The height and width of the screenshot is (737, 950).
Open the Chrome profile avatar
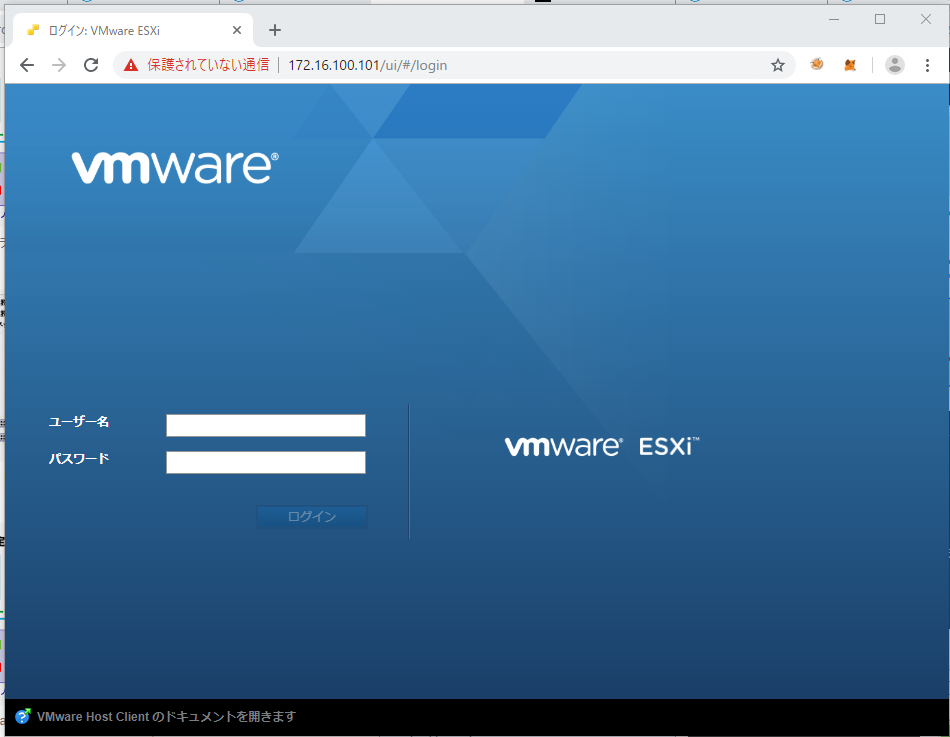click(895, 65)
